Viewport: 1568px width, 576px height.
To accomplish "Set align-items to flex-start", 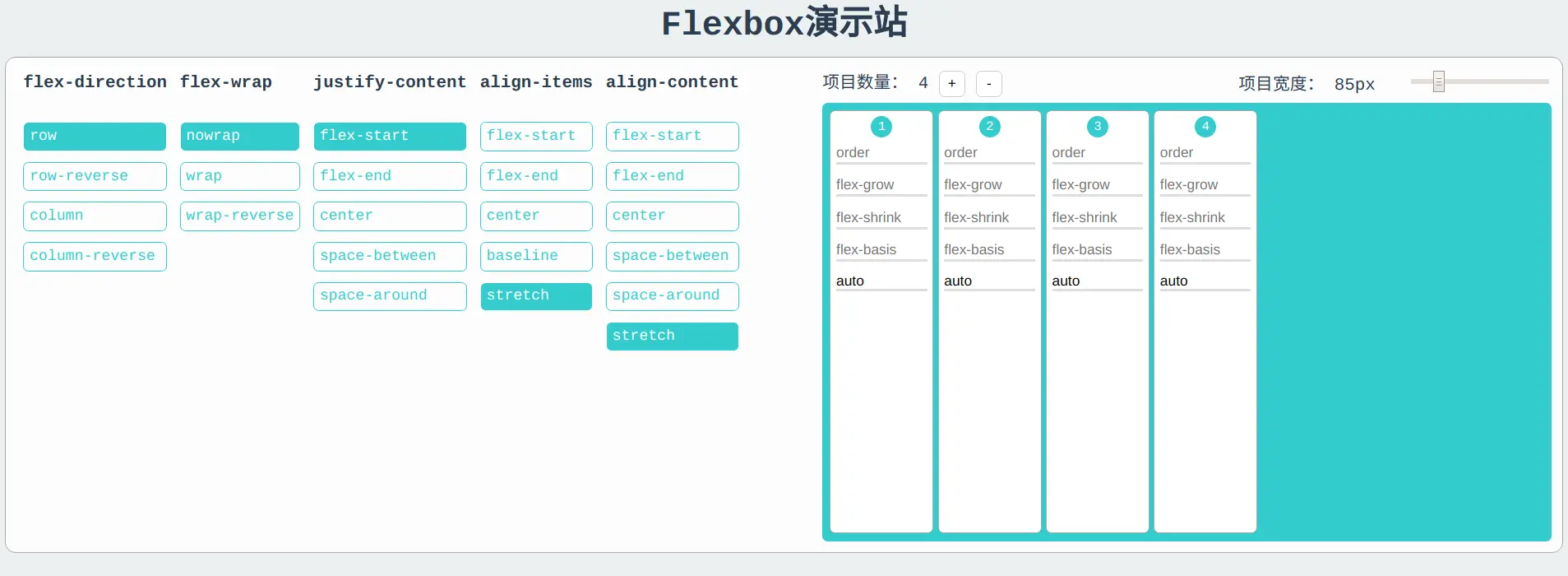I will click(536, 137).
